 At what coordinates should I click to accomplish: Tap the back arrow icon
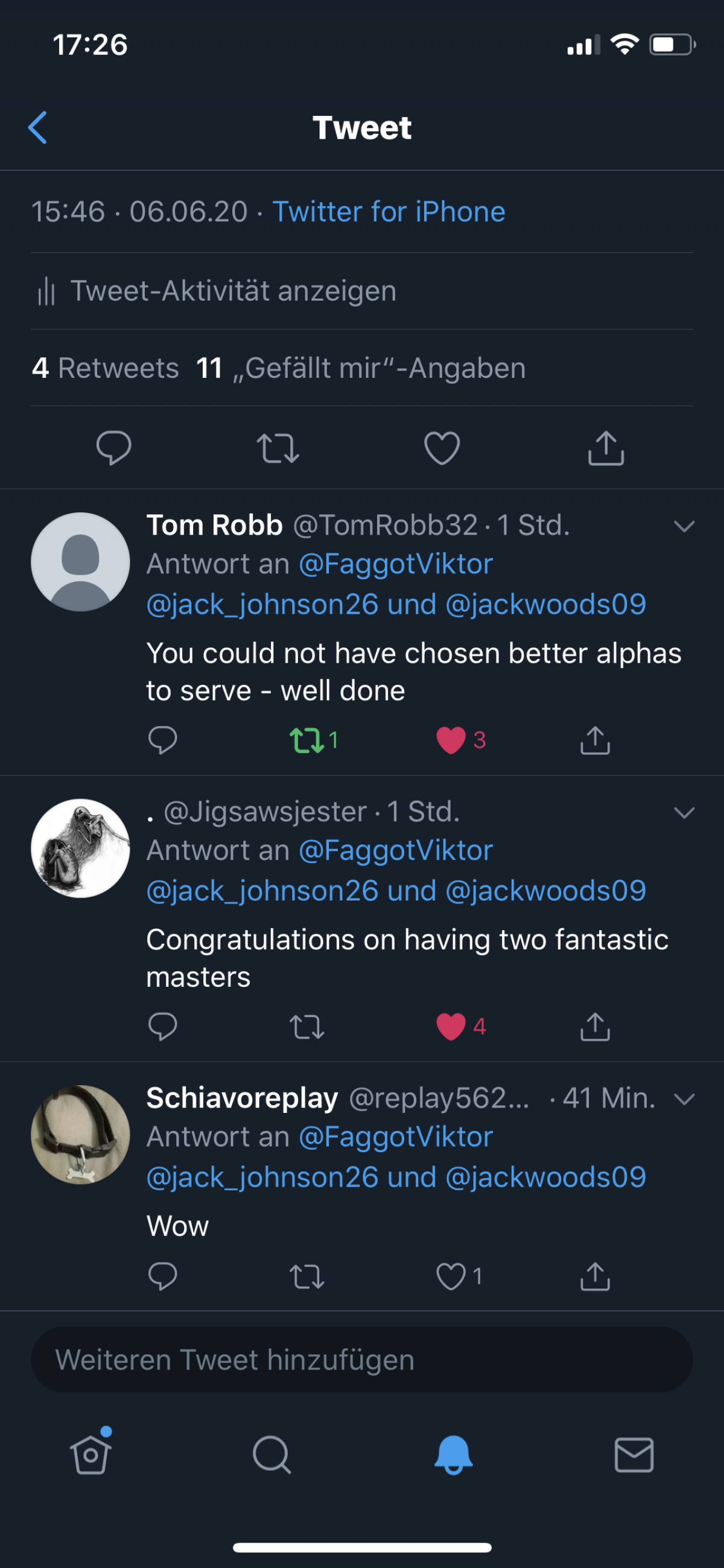pyautogui.click(x=38, y=128)
